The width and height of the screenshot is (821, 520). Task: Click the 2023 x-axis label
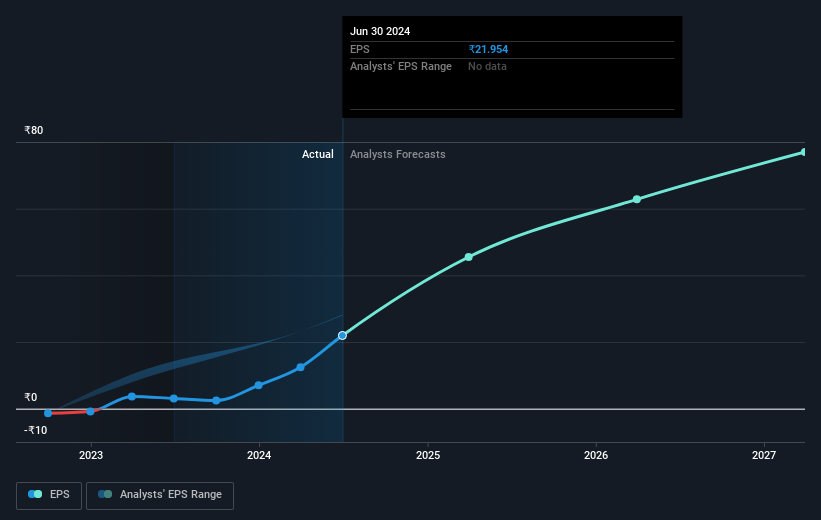pos(91,455)
